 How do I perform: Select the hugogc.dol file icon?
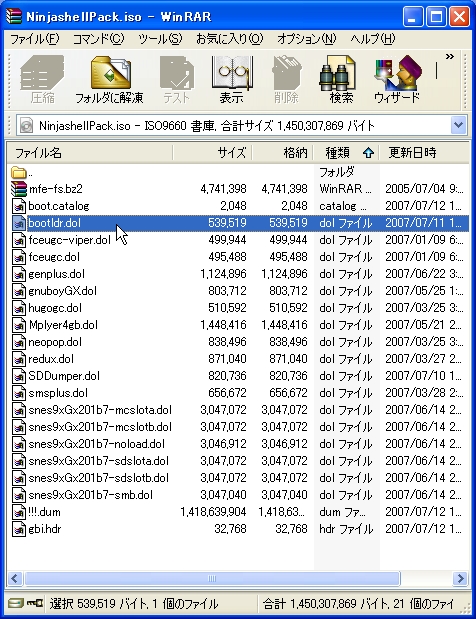coord(19,308)
